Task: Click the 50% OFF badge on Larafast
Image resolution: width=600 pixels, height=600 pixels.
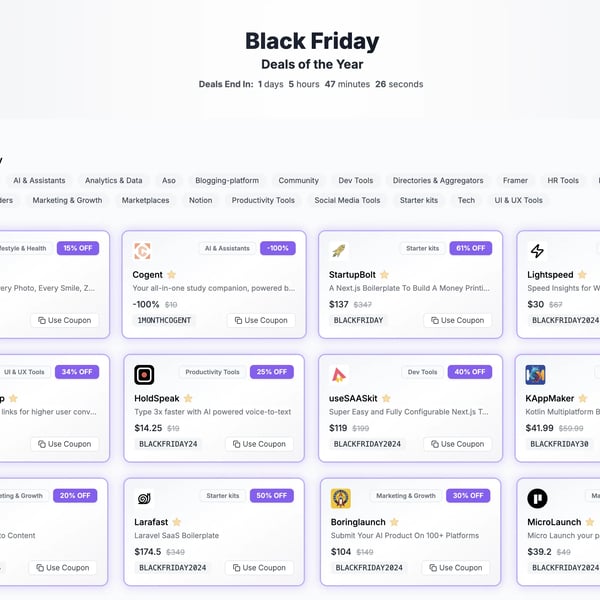Action: tap(272, 496)
